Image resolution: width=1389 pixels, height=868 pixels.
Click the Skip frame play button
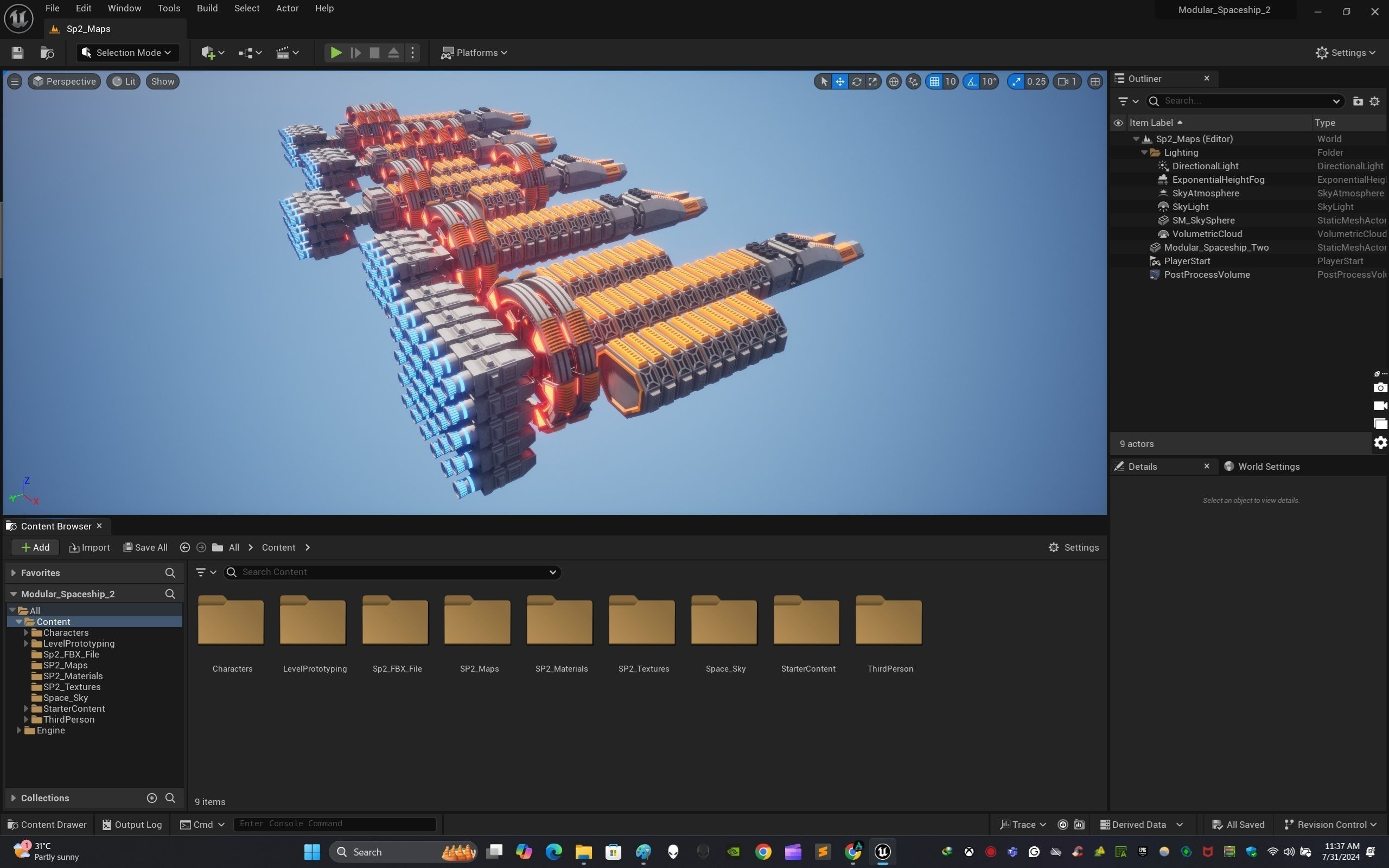click(355, 53)
